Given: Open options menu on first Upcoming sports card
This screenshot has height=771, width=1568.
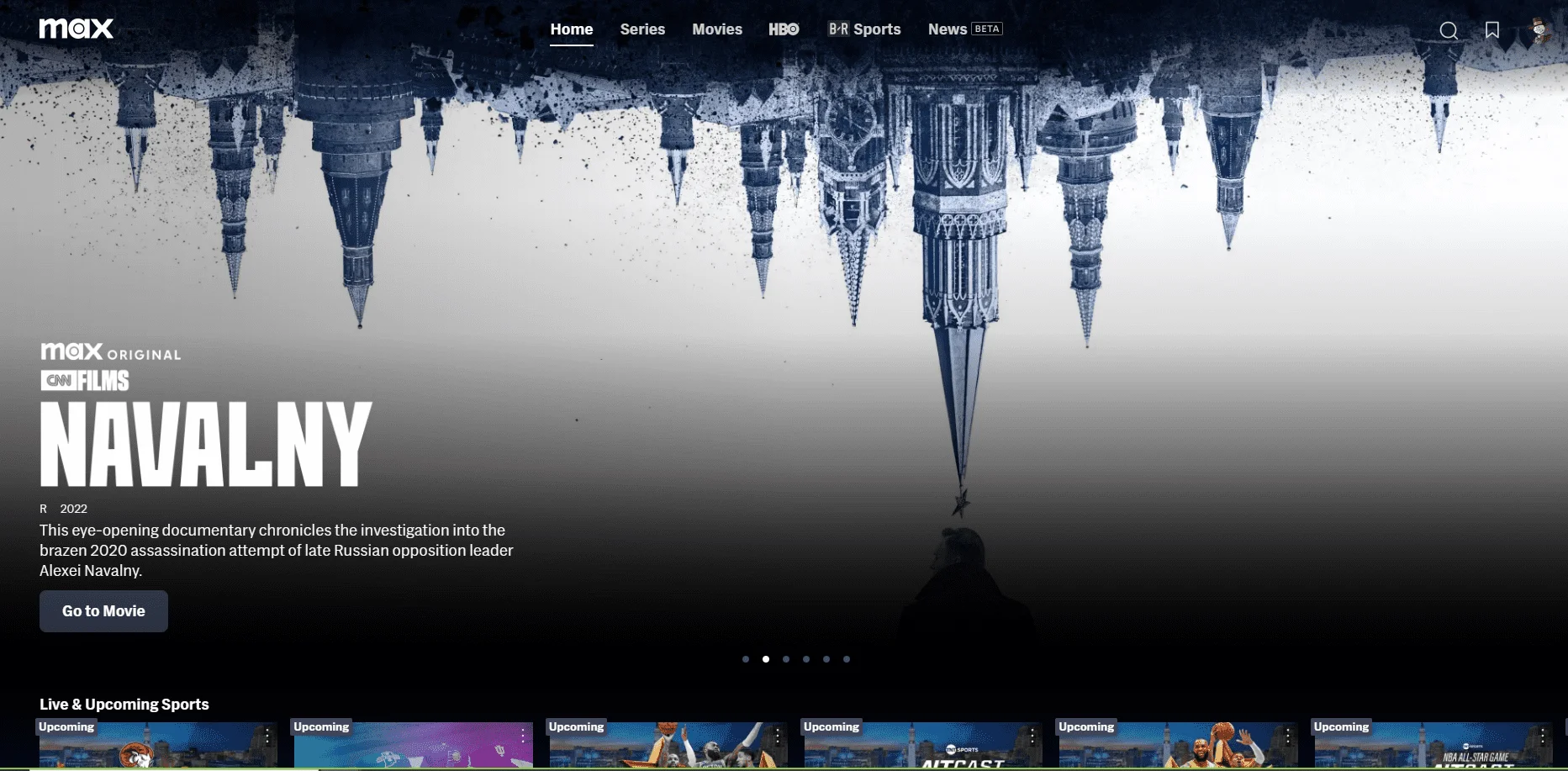Looking at the screenshot, I should click(267, 737).
